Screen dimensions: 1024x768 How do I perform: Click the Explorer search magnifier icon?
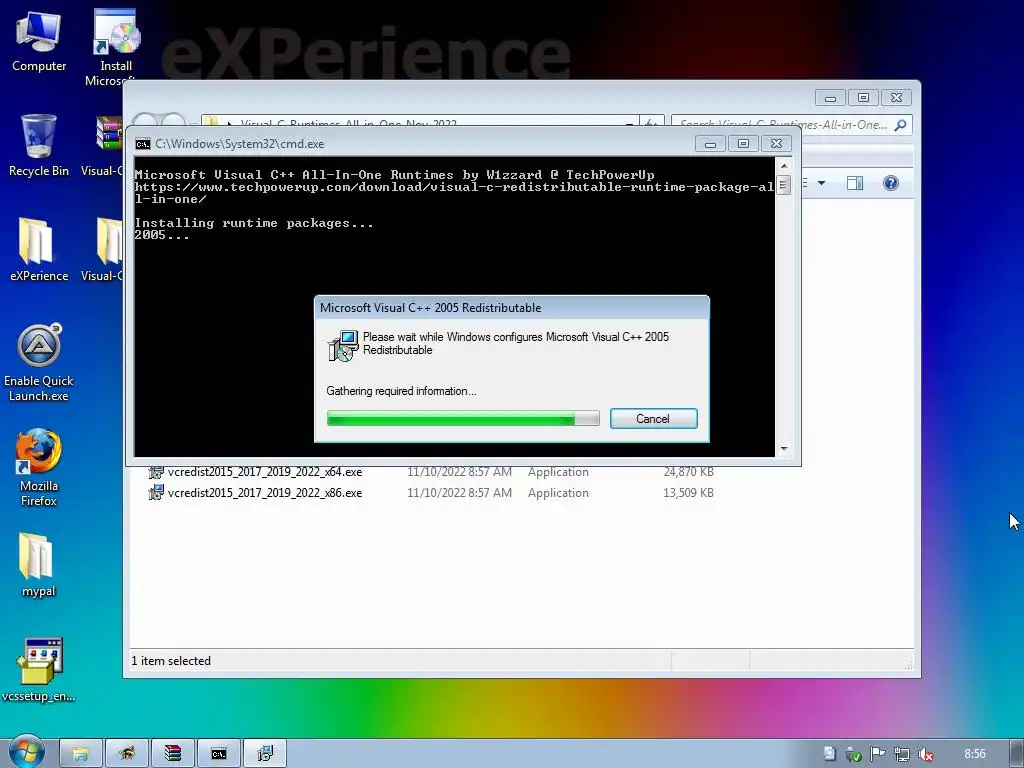(x=901, y=124)
